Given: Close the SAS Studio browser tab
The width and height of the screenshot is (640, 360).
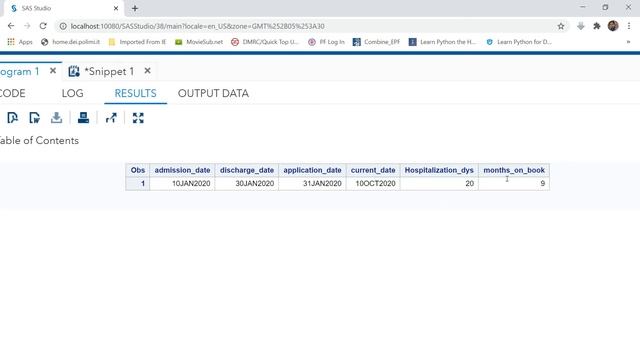Looking at the screenshot, I should pos(116,8).
